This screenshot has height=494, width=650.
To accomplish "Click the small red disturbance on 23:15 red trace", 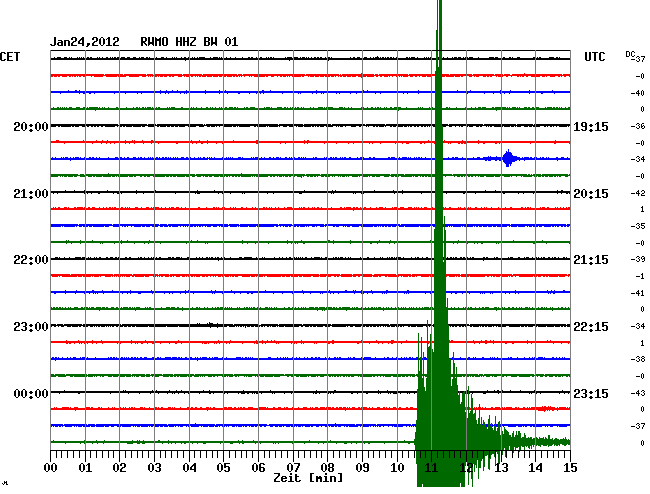I will [546, 409].
